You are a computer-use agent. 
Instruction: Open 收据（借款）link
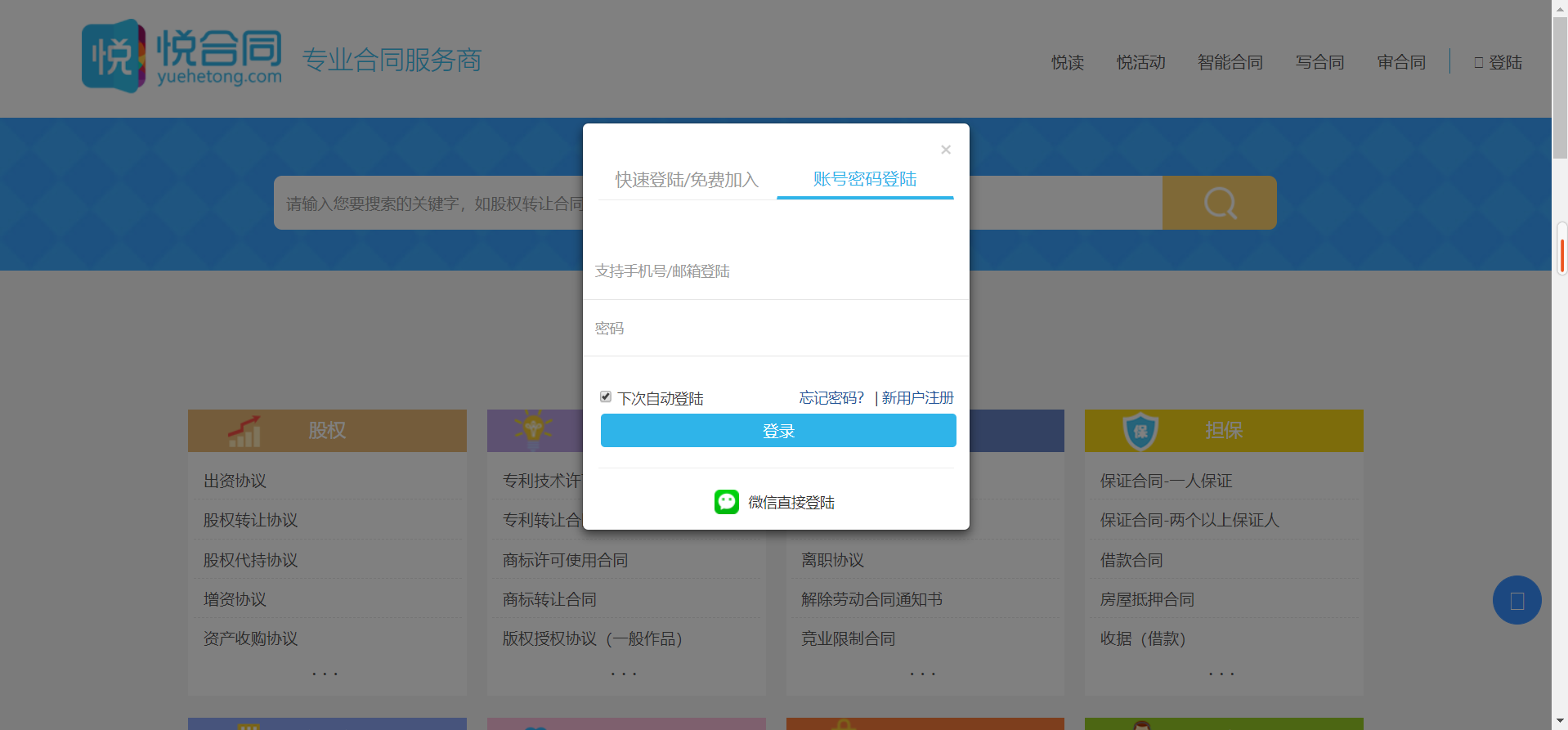[x=1143, y=638]
